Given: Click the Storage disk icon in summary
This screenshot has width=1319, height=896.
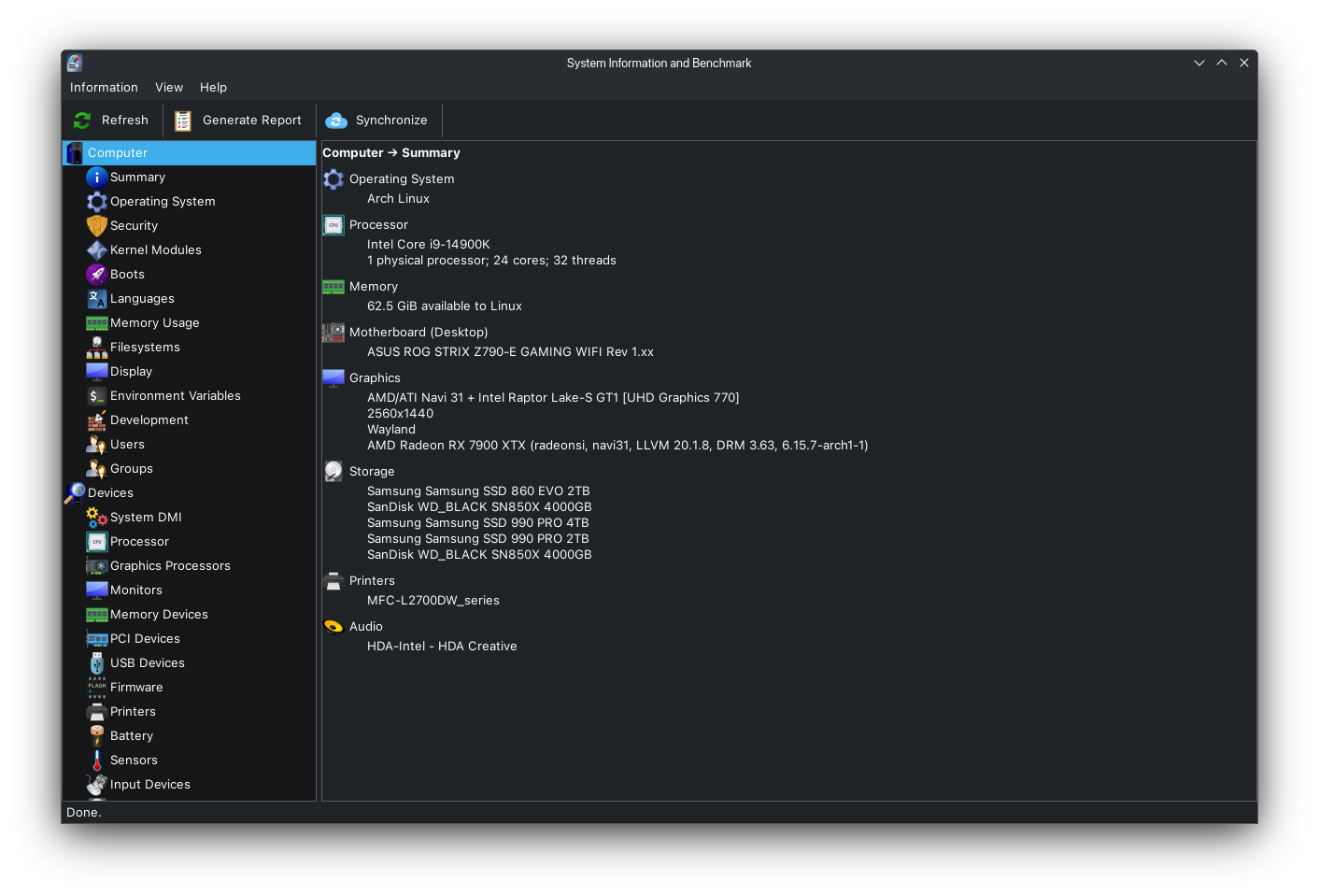Looking at the screenshot, I should pos(333,471).
